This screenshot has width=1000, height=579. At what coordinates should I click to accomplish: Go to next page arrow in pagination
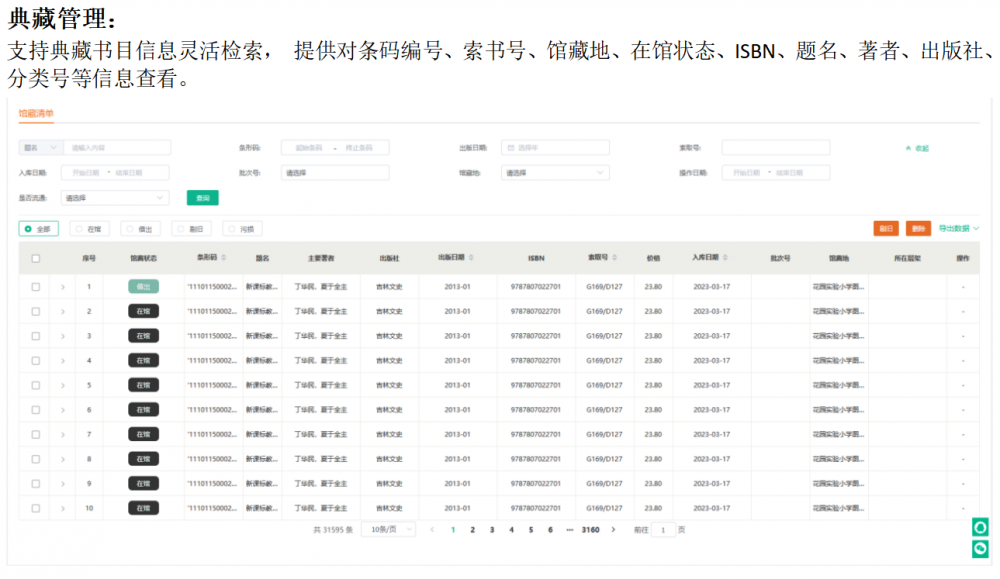tap(613, 530)
